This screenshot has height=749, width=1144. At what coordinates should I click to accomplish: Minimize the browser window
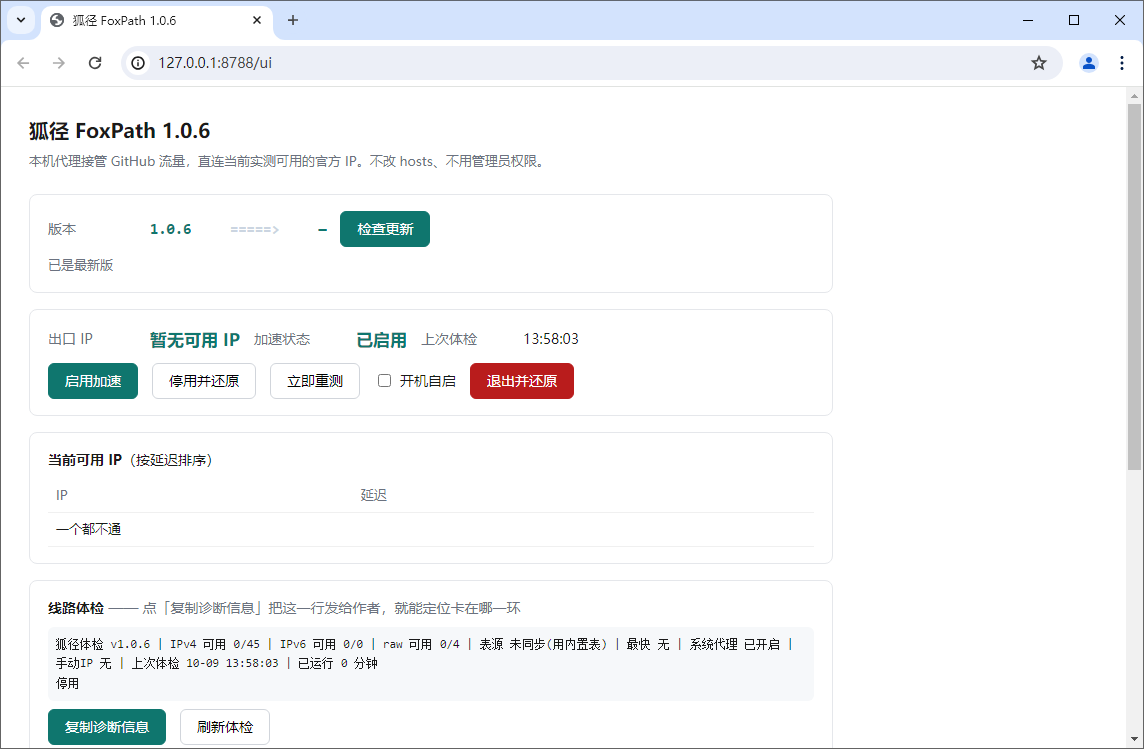point(1028,20)
